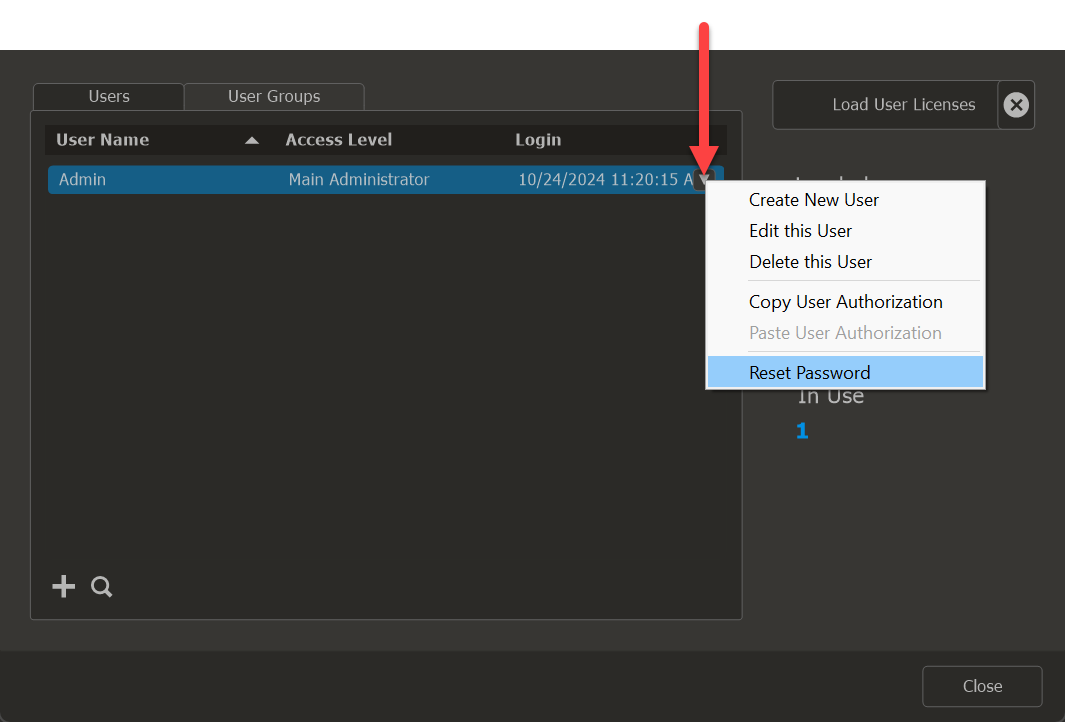Select Edit this User

point(846,231)
